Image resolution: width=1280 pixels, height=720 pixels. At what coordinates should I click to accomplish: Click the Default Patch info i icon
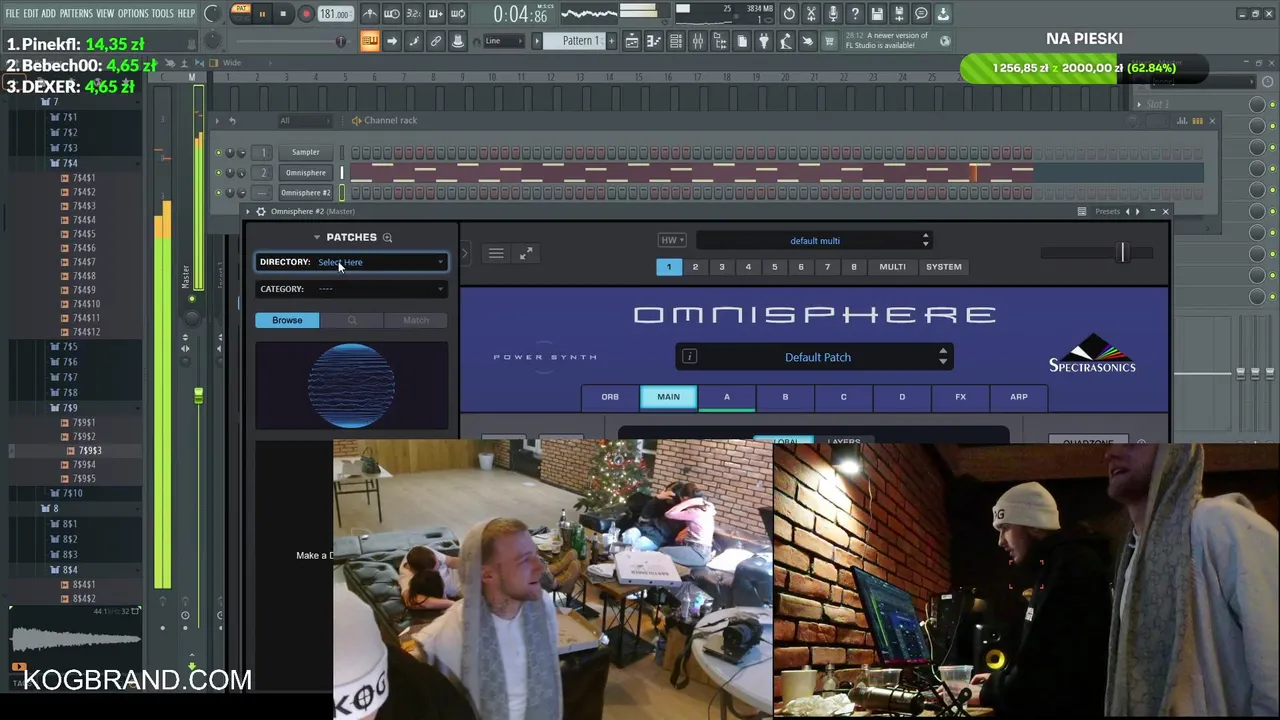(x=689, y=357)
